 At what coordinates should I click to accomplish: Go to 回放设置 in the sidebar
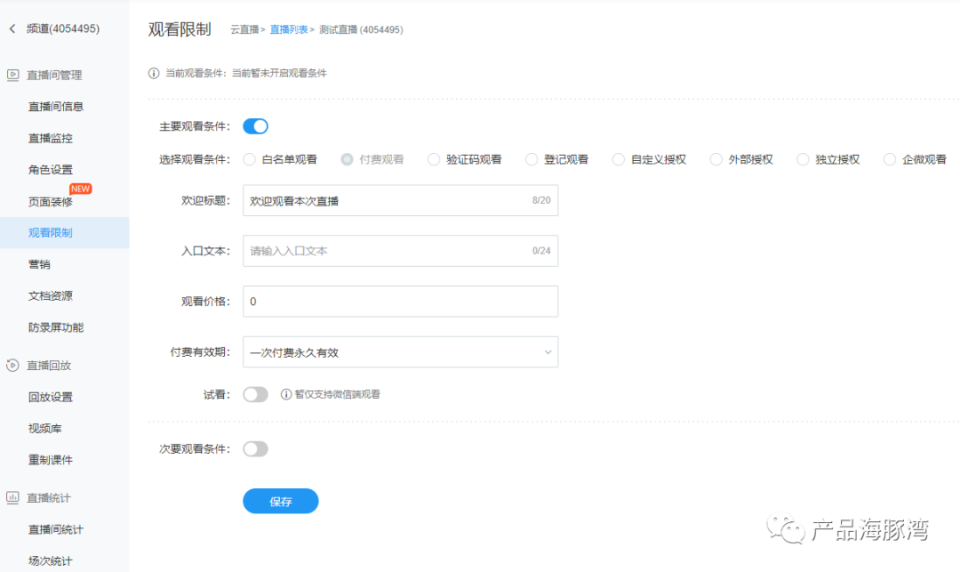[50, 397]
